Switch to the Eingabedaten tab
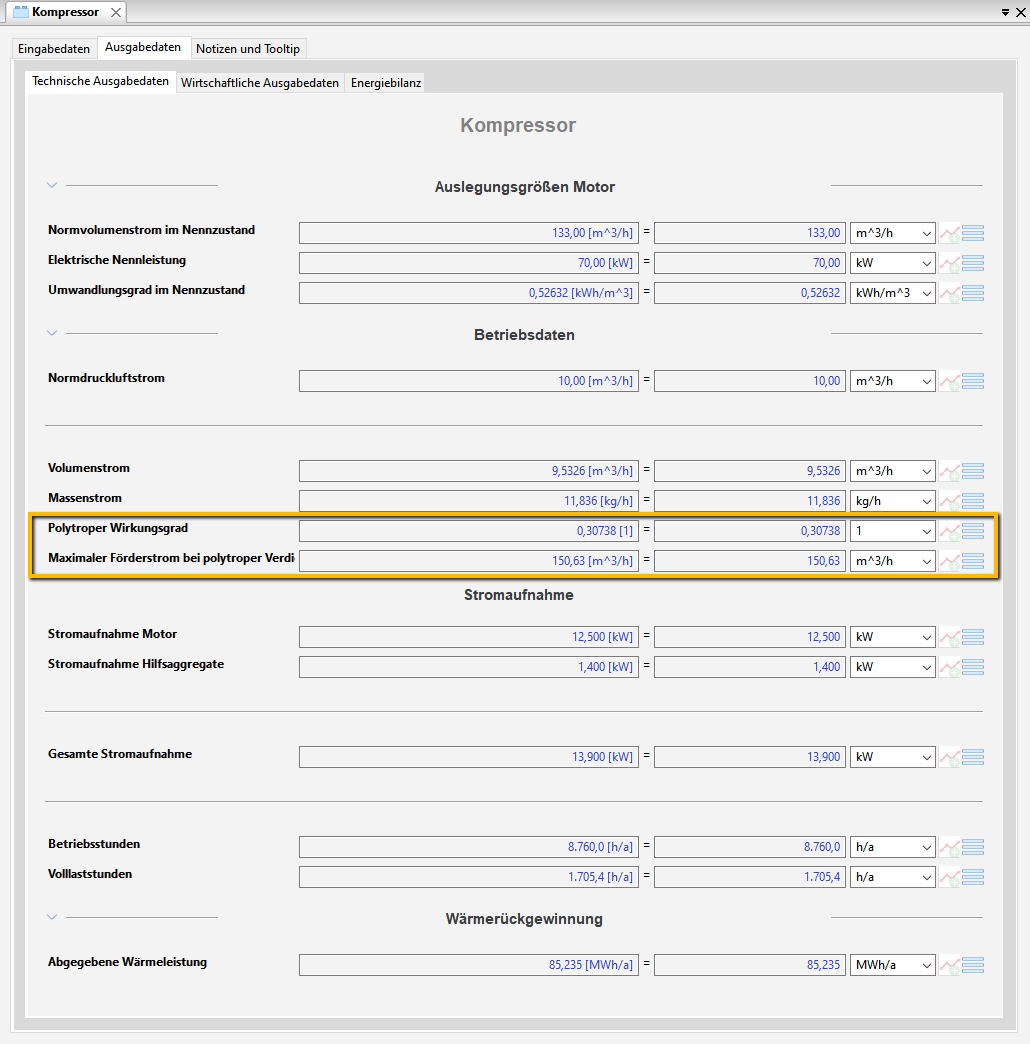Image resolution: width=1030 pixels, height=1044 pixels. [54, 48]
